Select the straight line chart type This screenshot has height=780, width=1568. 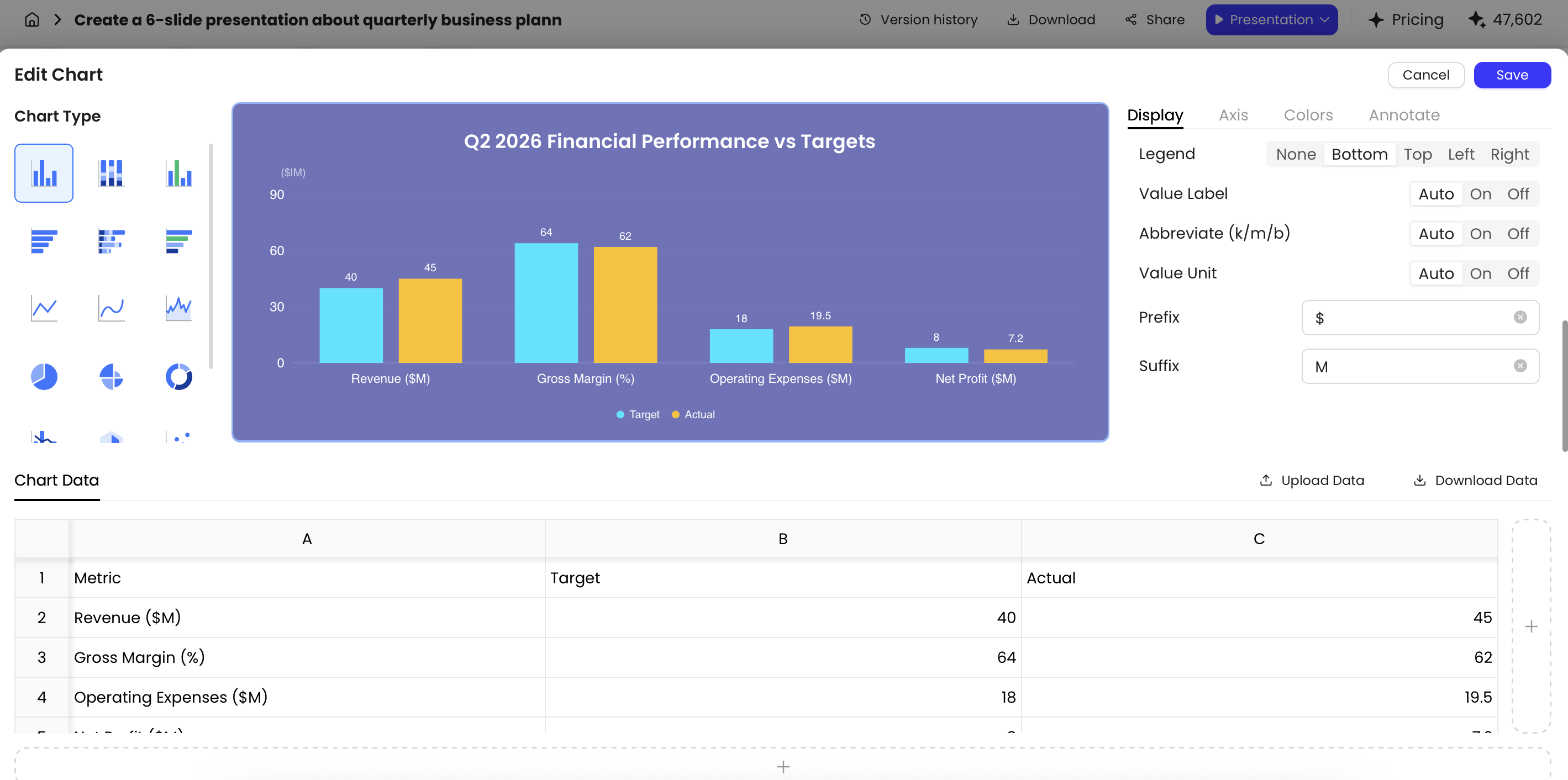point(44,308)
